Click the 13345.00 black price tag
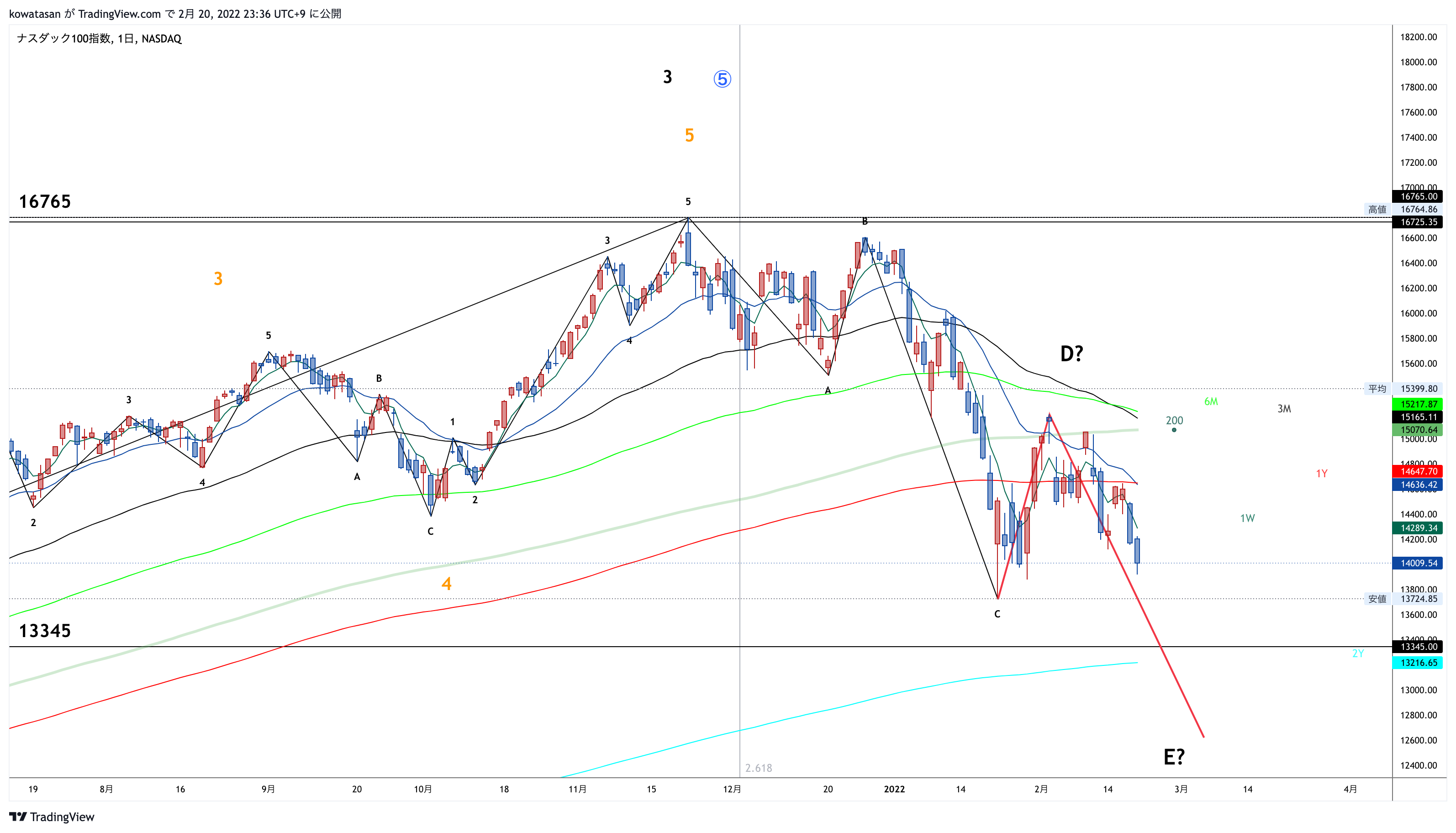The height and width of the screenshot is (833, 1456). [1418, 647]
